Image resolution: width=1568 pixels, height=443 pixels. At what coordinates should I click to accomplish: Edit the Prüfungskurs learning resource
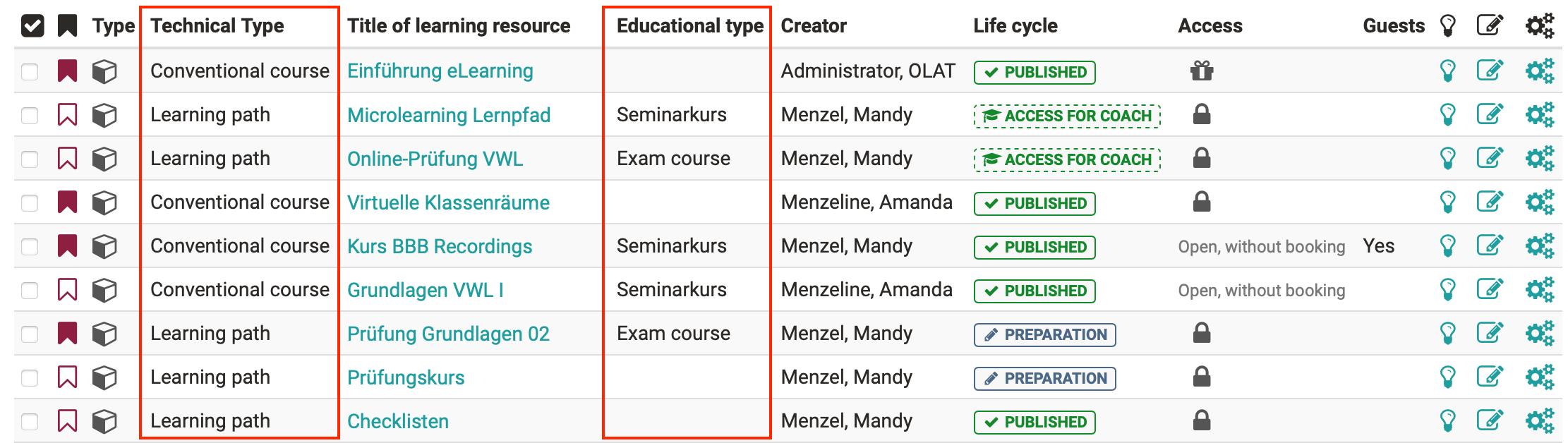pyautogui.click(x=1490, y=377)
